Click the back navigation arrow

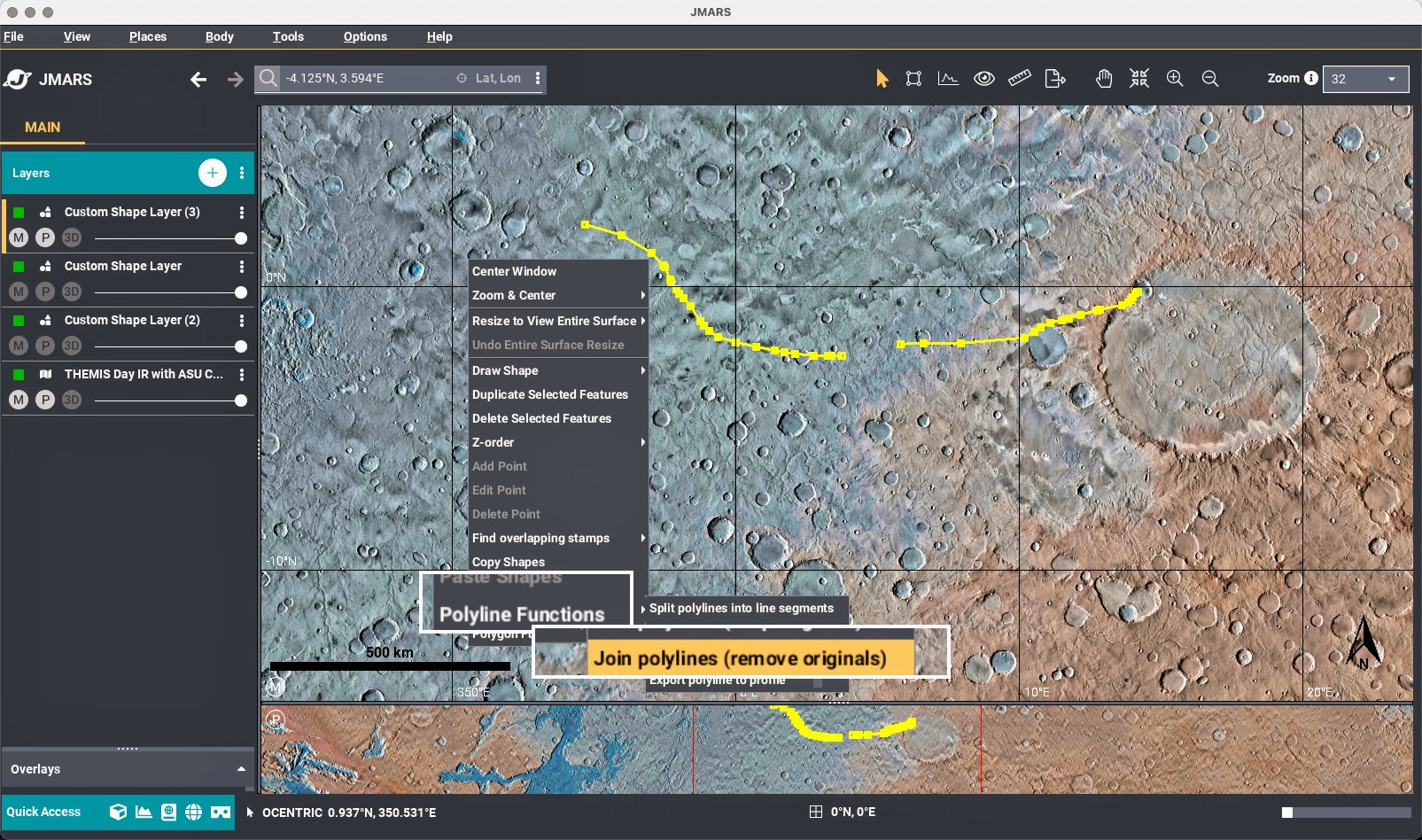pyautogui.click(x=198, y=80)
